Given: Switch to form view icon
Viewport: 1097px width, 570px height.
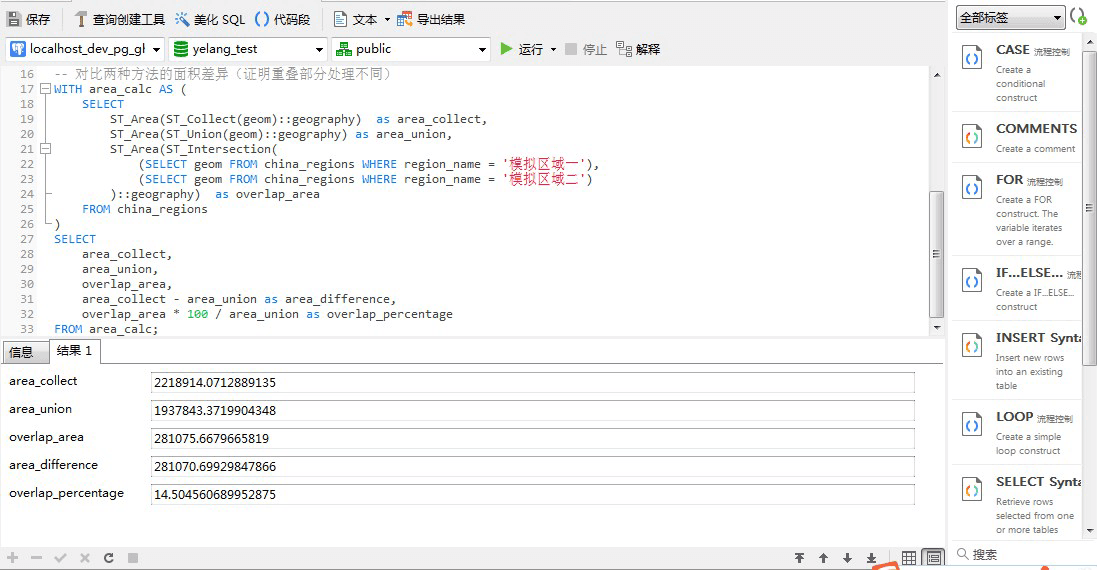Looking at the screenshot, I should tap(933, 557).
